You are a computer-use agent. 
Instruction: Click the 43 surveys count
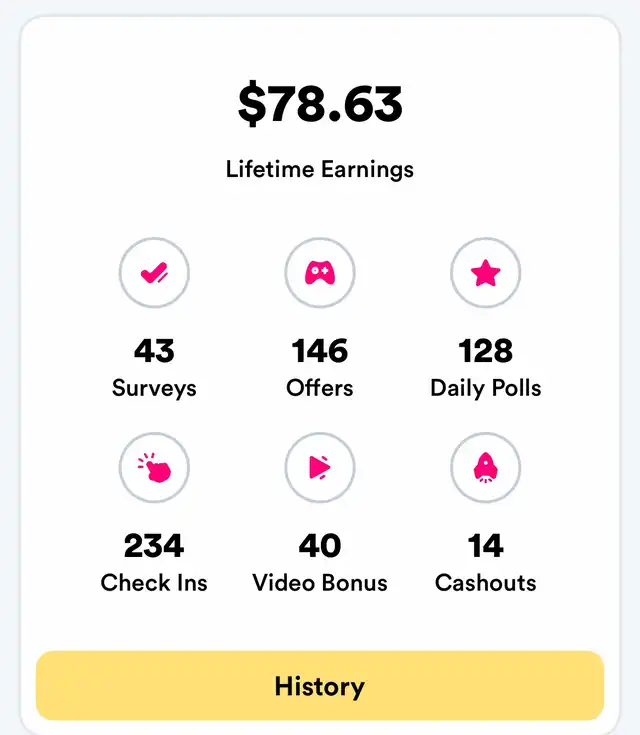tap(154, 351)
